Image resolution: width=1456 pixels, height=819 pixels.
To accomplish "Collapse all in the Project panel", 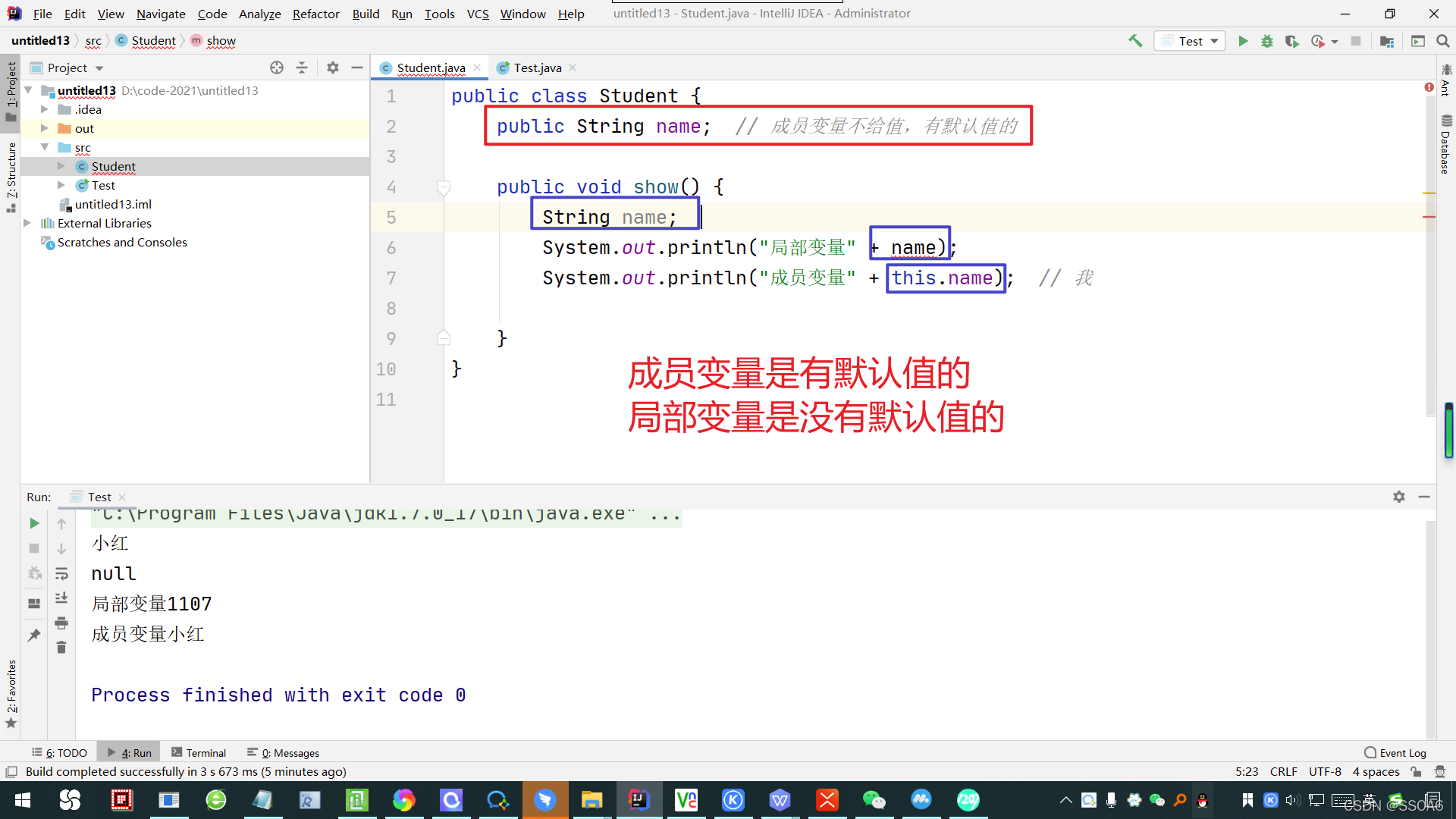I will tap(302, 67).
